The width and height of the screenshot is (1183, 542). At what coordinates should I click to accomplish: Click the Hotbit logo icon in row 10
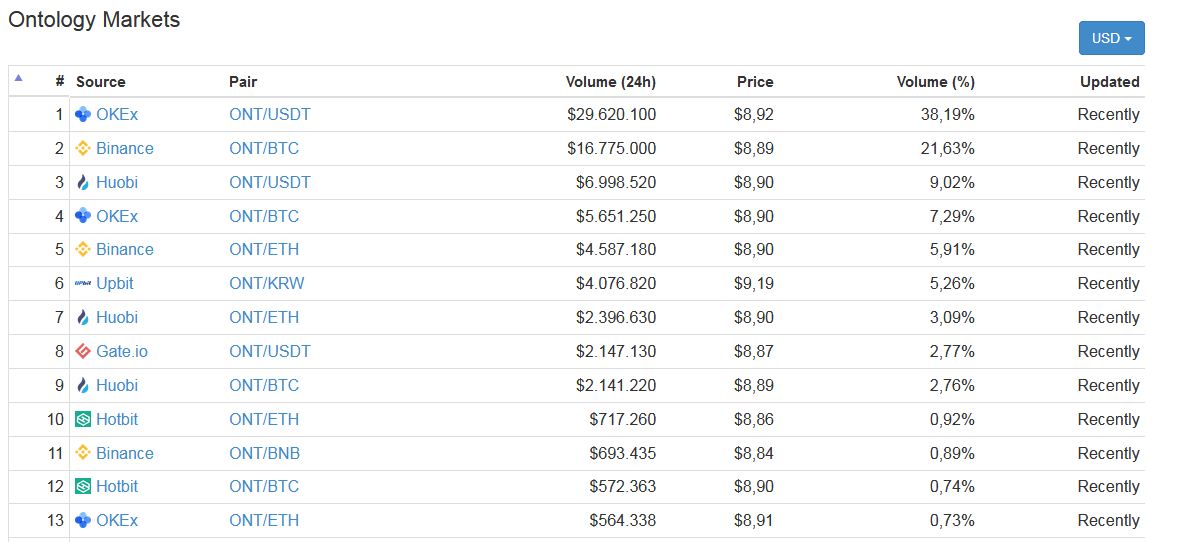[84, 420]
